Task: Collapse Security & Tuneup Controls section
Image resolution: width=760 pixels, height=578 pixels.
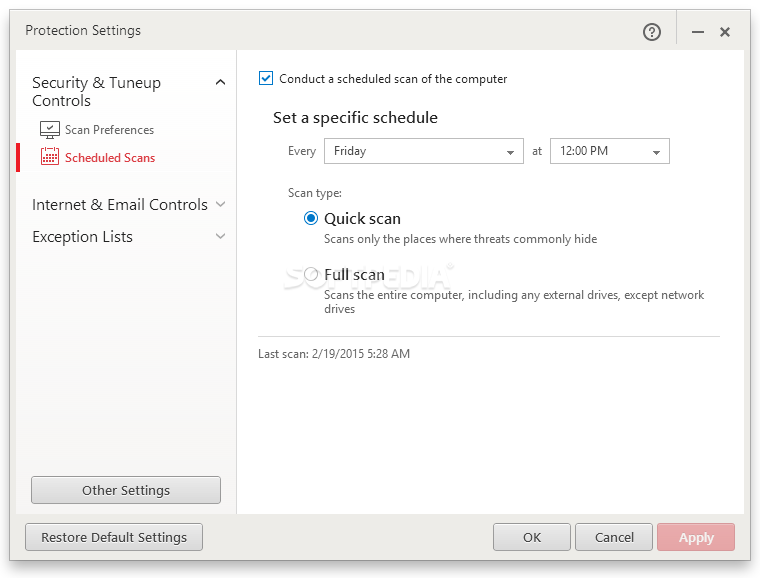Action: click(x=221, y=83)
